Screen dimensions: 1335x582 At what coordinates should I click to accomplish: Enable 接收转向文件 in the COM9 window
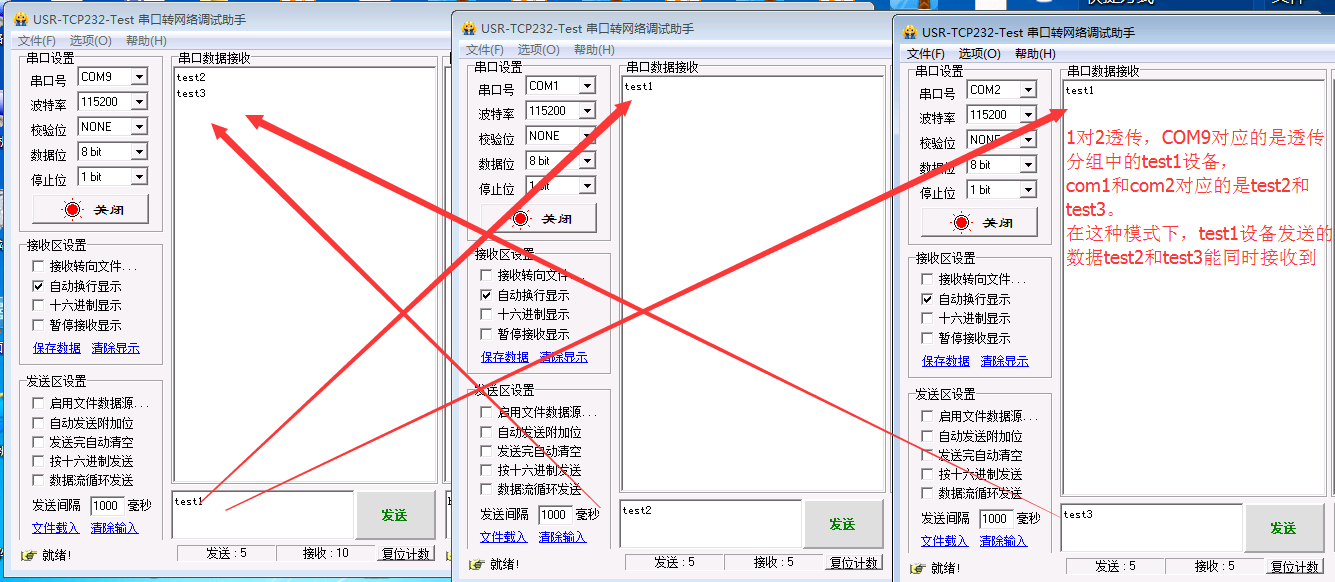pos(38,266)
